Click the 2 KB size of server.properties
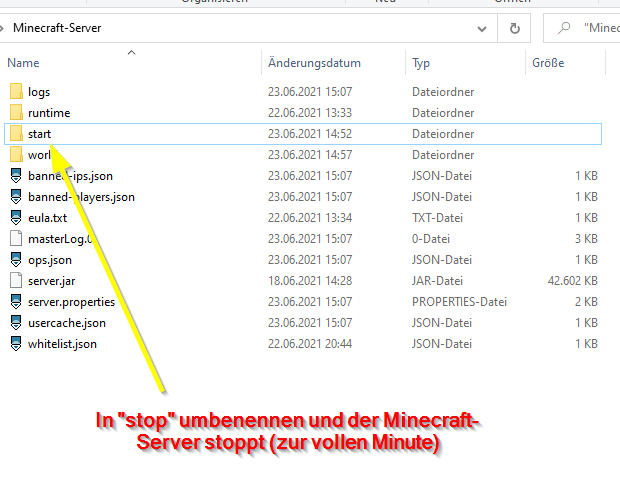The image size is (620, 490). coord(586,302)
